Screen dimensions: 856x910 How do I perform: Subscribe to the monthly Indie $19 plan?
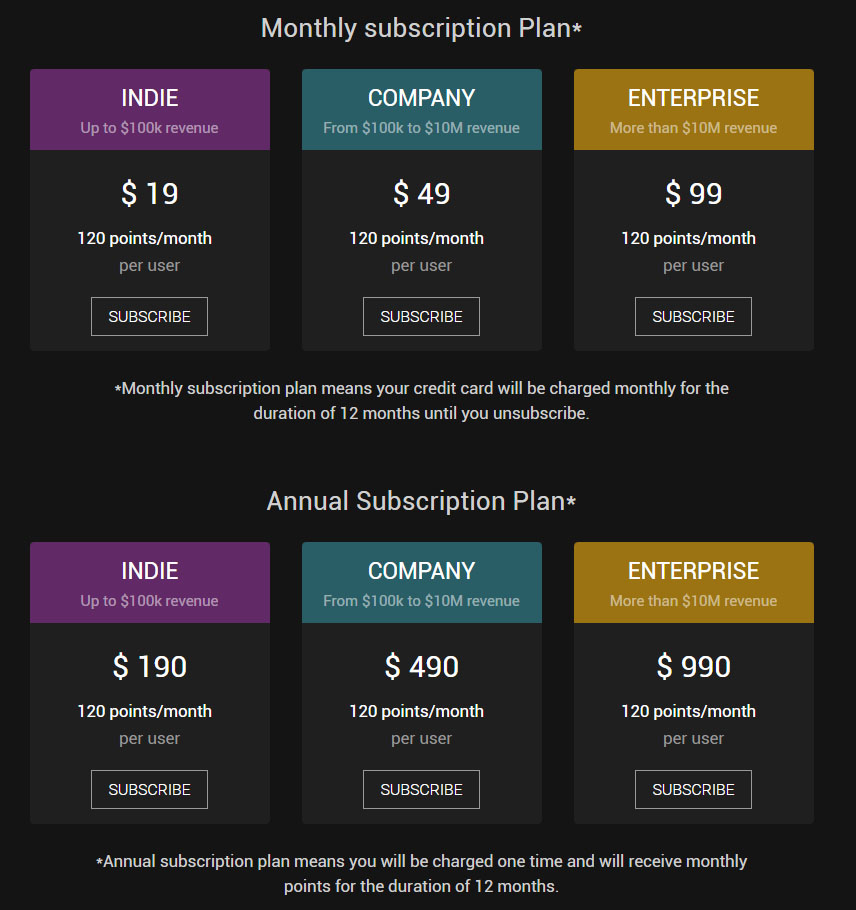click(149, 316)
